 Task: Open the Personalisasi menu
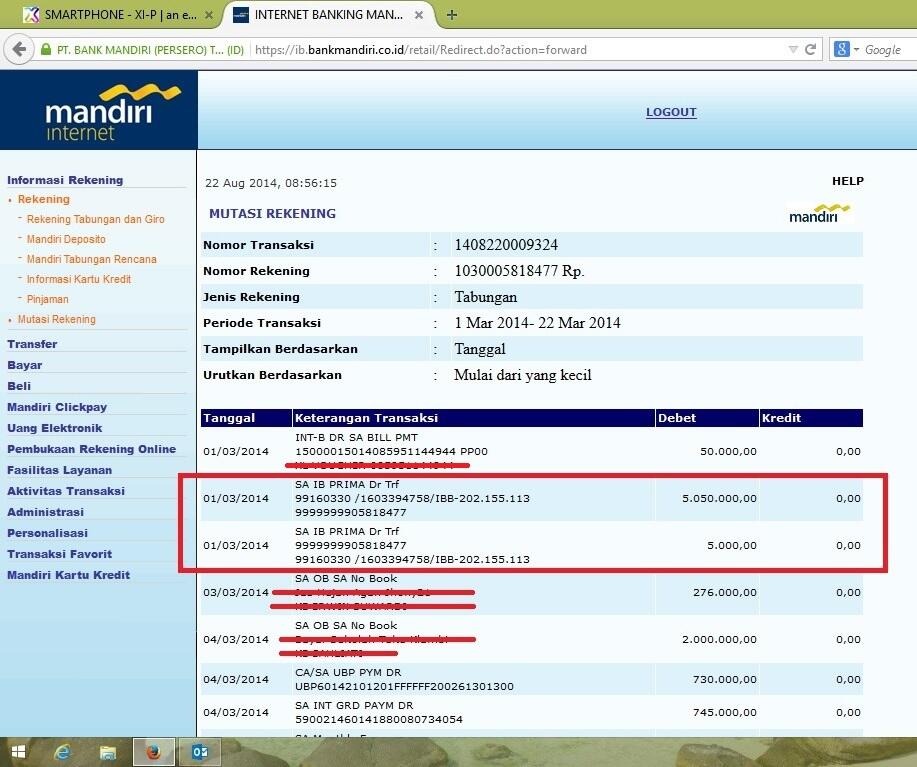pos(47,533)
